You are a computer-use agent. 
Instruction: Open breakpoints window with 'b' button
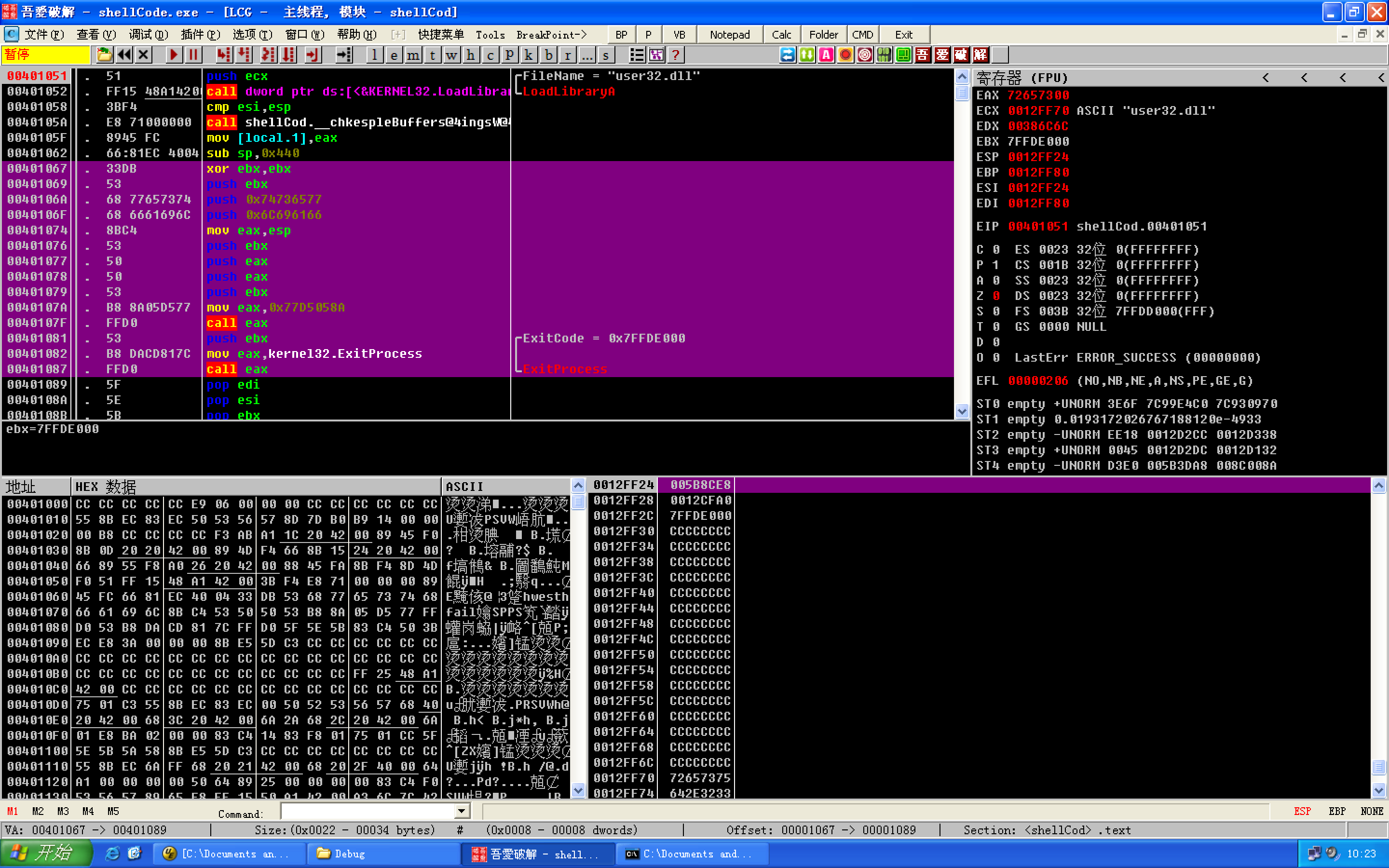549,55
